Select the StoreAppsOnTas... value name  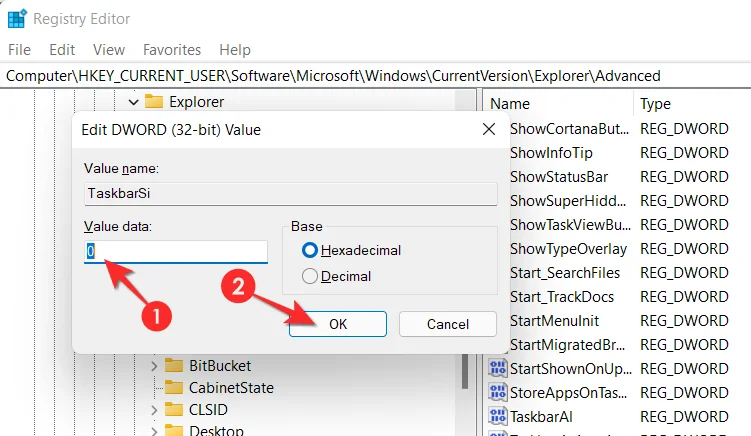tap(569, 392)
